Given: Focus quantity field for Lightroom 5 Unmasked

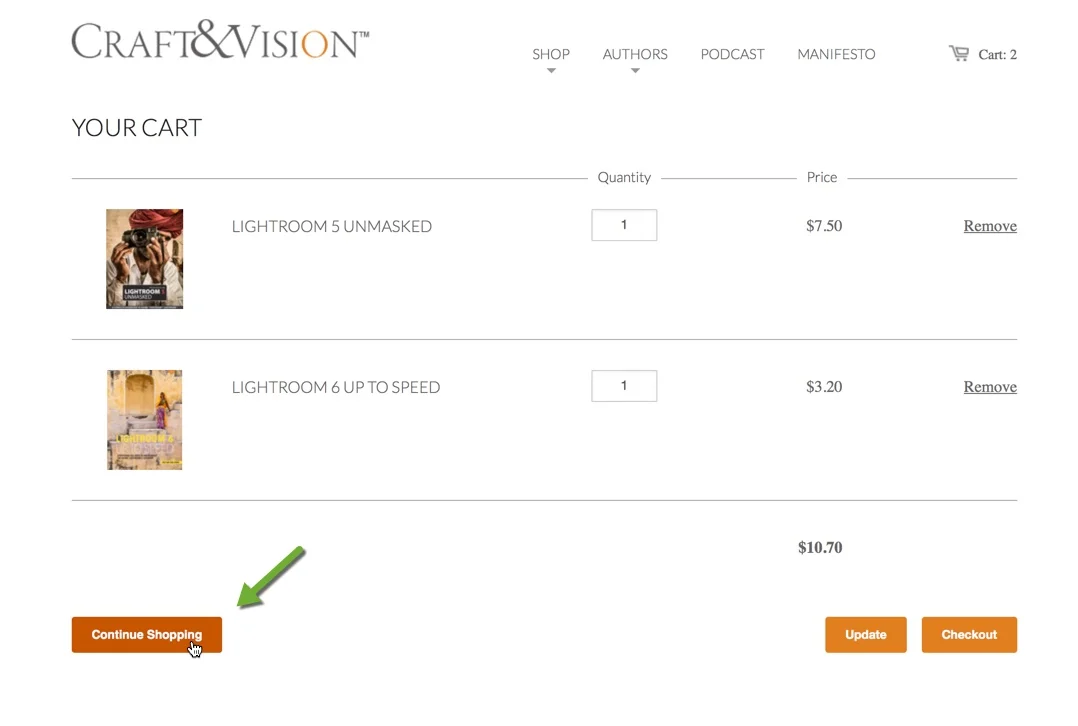Looking at the screenshot, I should [624, 225].
